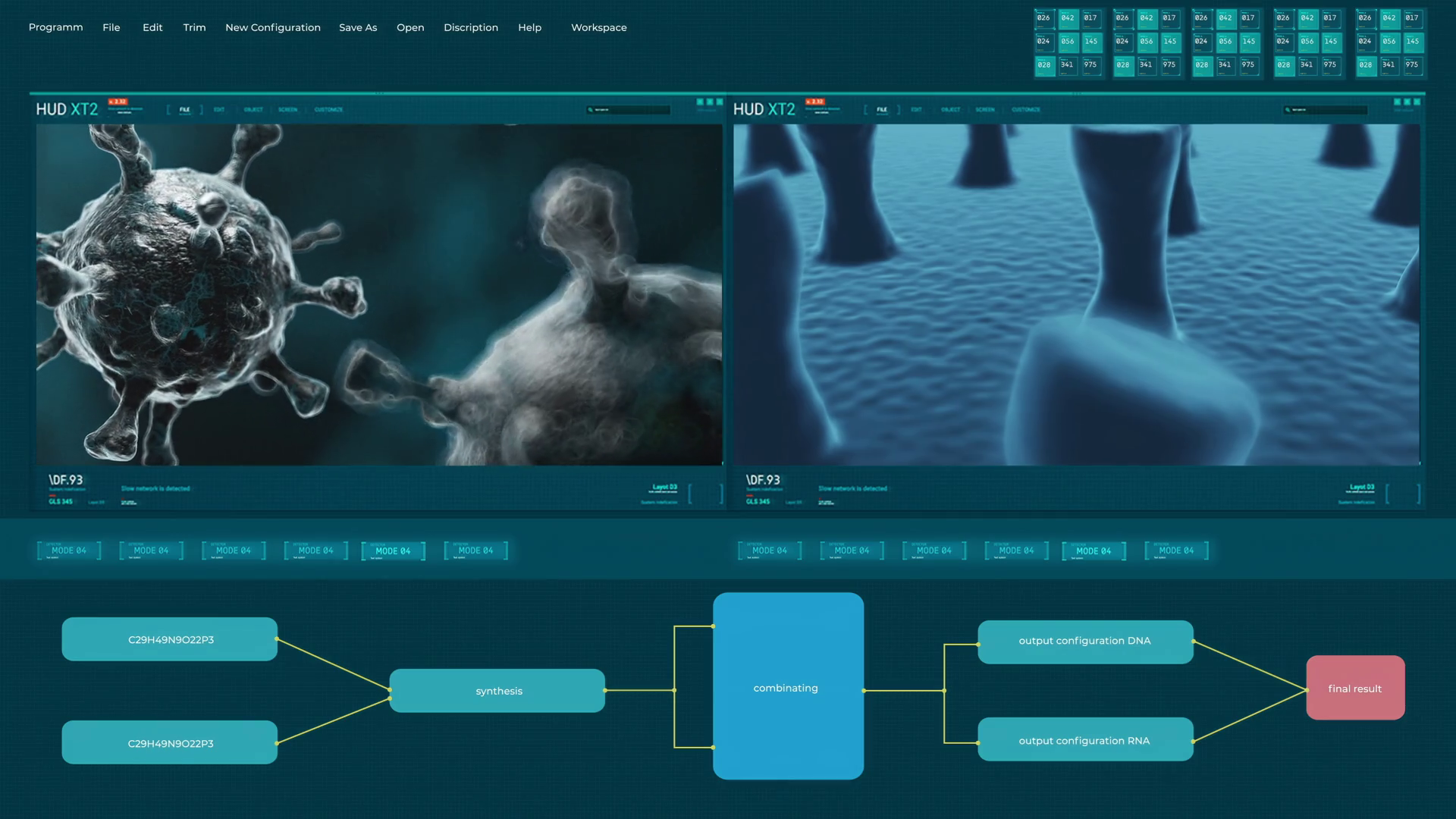
Task: Toggle highlighted MODE 04 under the left viewer
Action: [x=393, y=551]
